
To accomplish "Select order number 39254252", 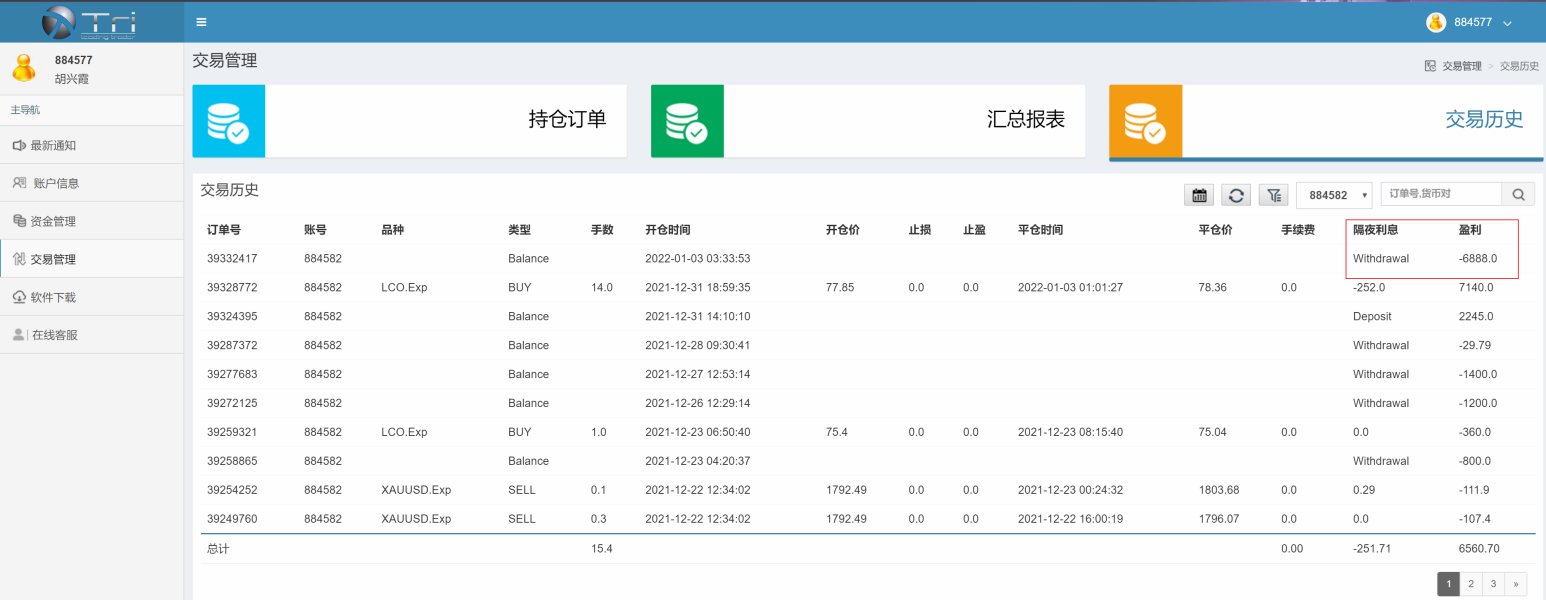I will (x=232, y=490).
